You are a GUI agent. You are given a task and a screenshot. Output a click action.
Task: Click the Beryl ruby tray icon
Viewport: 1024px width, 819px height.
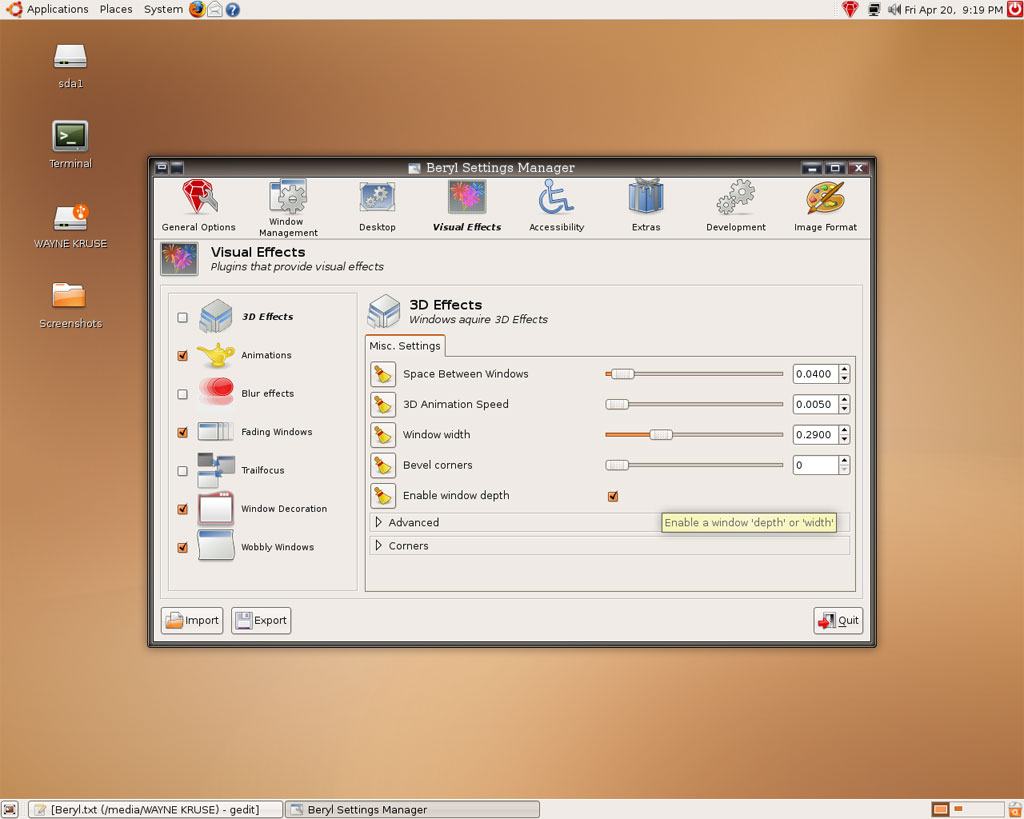tap(850, 9)
